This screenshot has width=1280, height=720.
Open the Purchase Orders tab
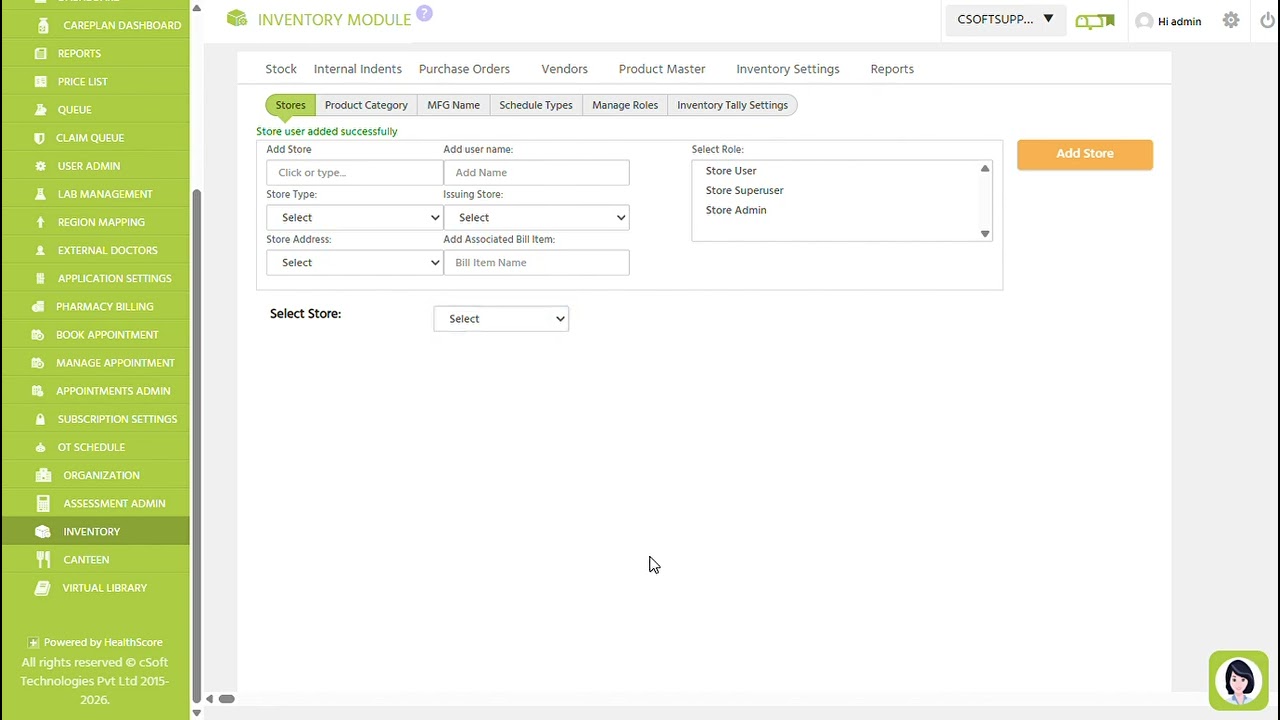(x=464, y=69)
